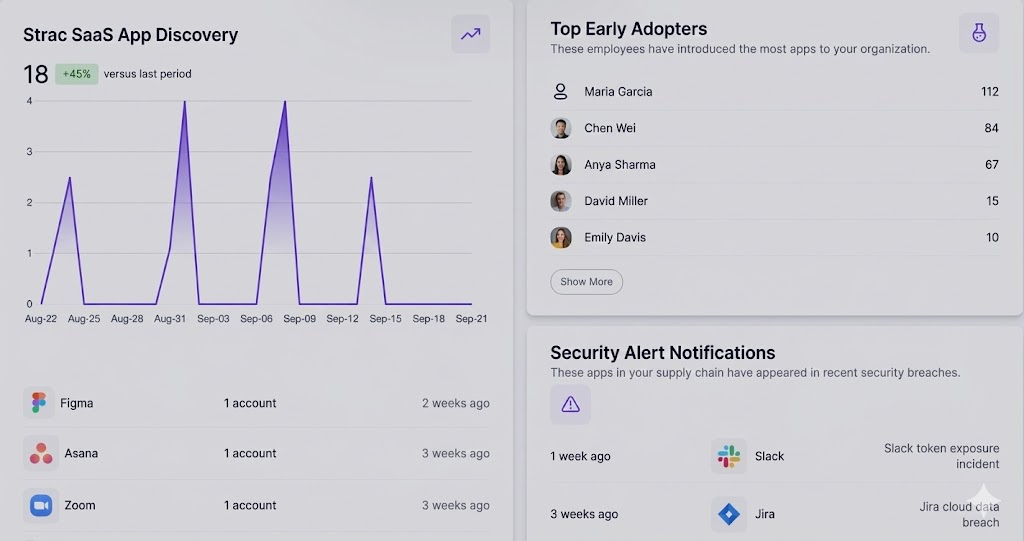
Task: Click '3 weeks ago' in the Jira alert row
Action: [584, 514]
